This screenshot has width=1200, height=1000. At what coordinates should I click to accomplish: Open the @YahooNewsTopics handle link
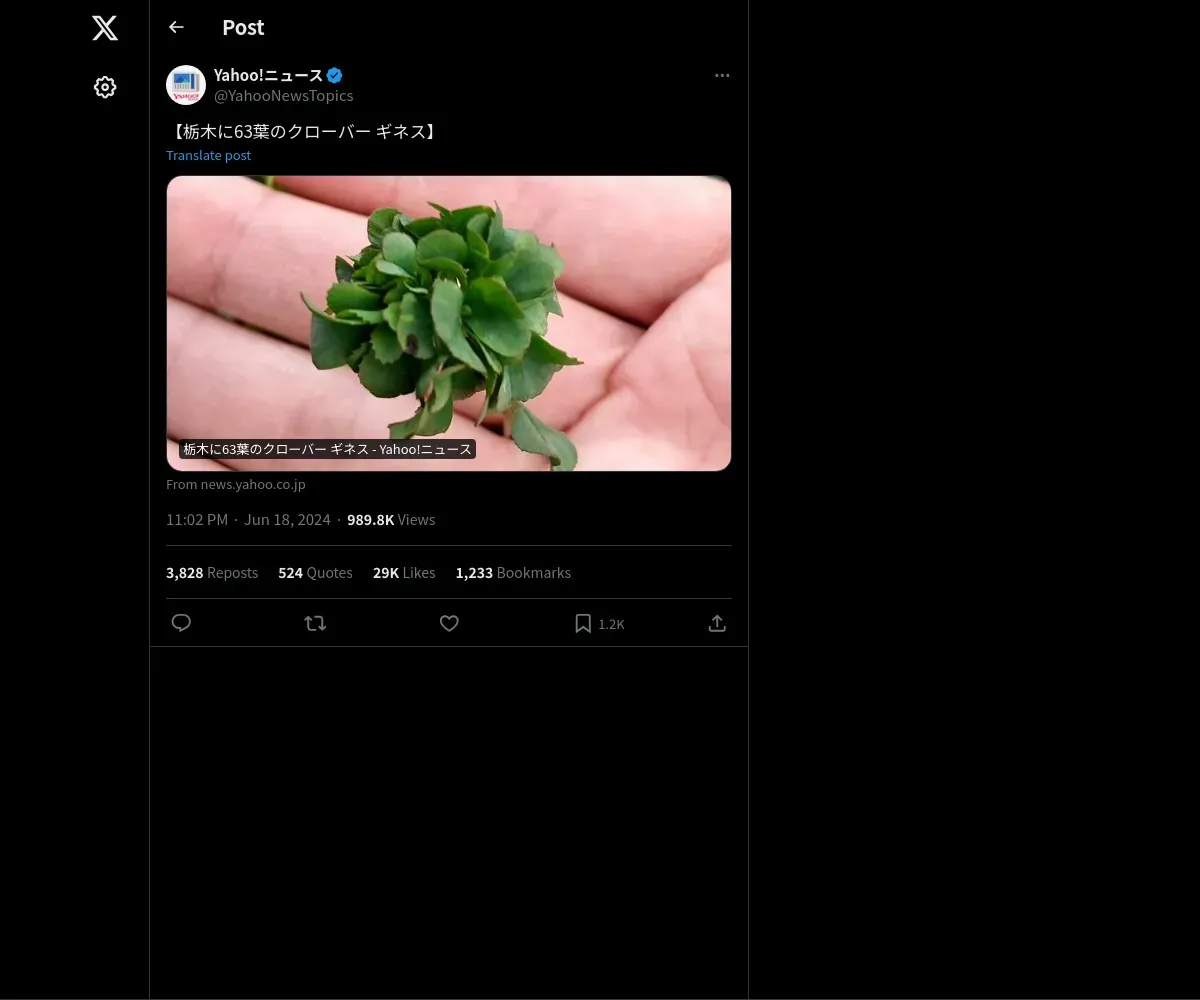283,96
